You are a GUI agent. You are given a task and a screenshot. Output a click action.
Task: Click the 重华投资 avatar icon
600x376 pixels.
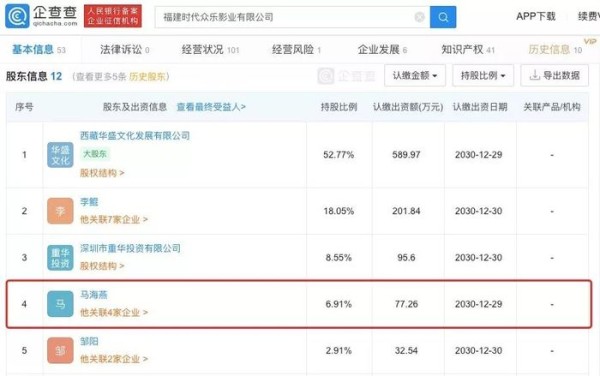coord(60,258)
